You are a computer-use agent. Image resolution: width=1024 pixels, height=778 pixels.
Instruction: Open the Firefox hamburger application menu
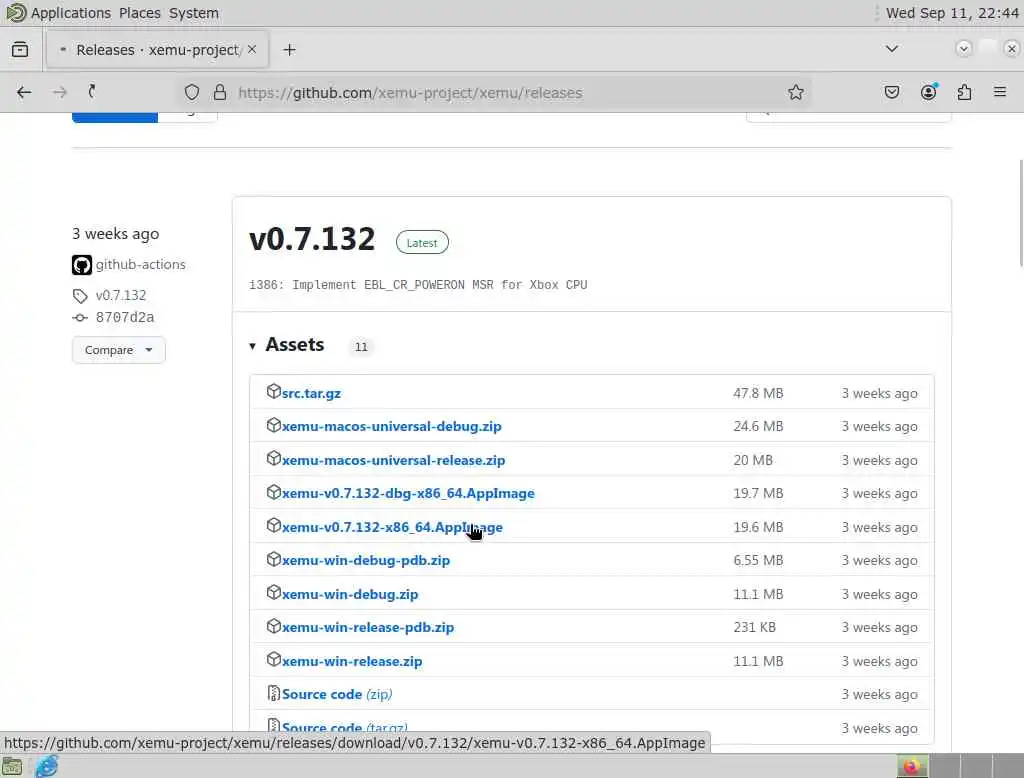1000,92
